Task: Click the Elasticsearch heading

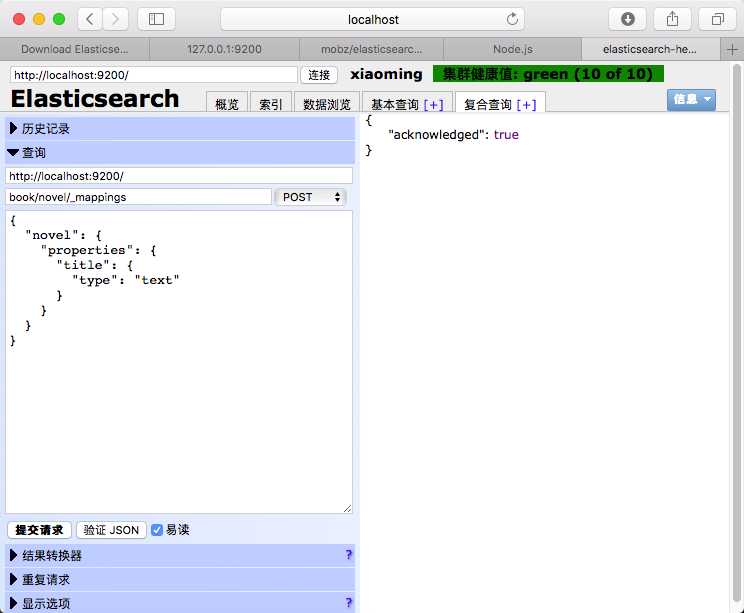Action: 95,99
